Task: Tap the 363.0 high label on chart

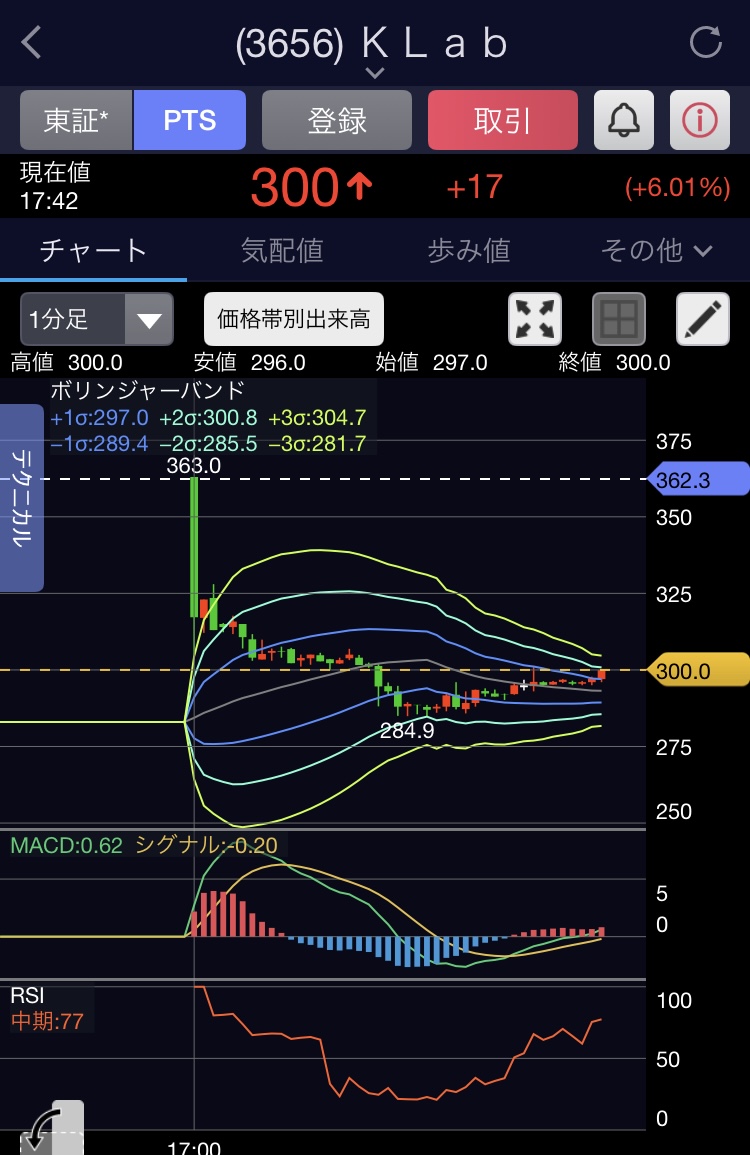Action: click(x=194, y=466)
